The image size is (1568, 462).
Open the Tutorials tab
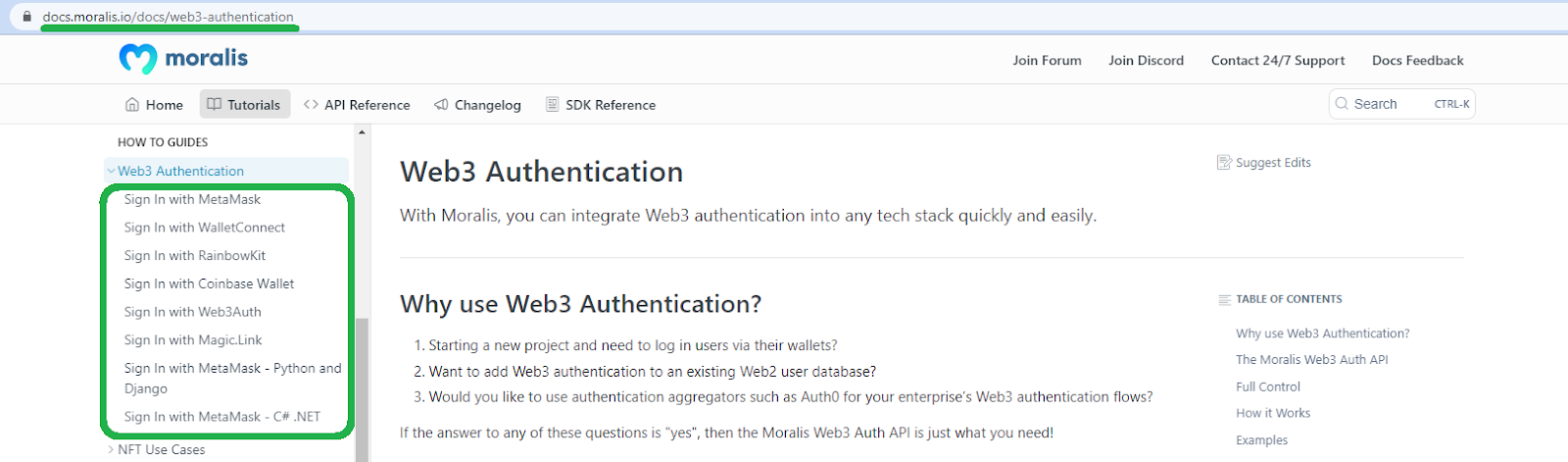pyautogui.click(x=245, y=104)
